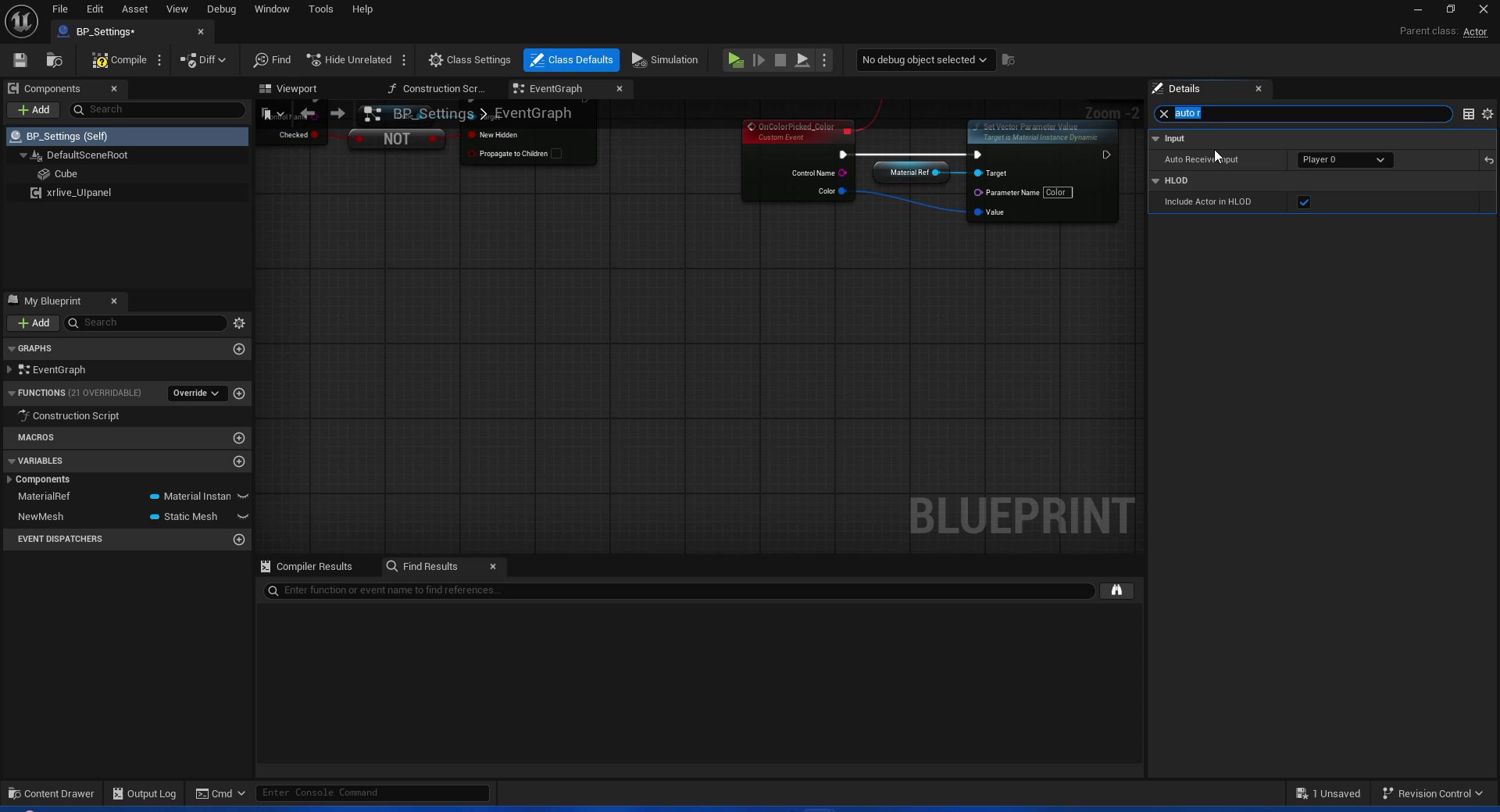The height and width of the screenshot is (812, 1500).
Task: Open the Debug menu
Action: pos(221,9)
